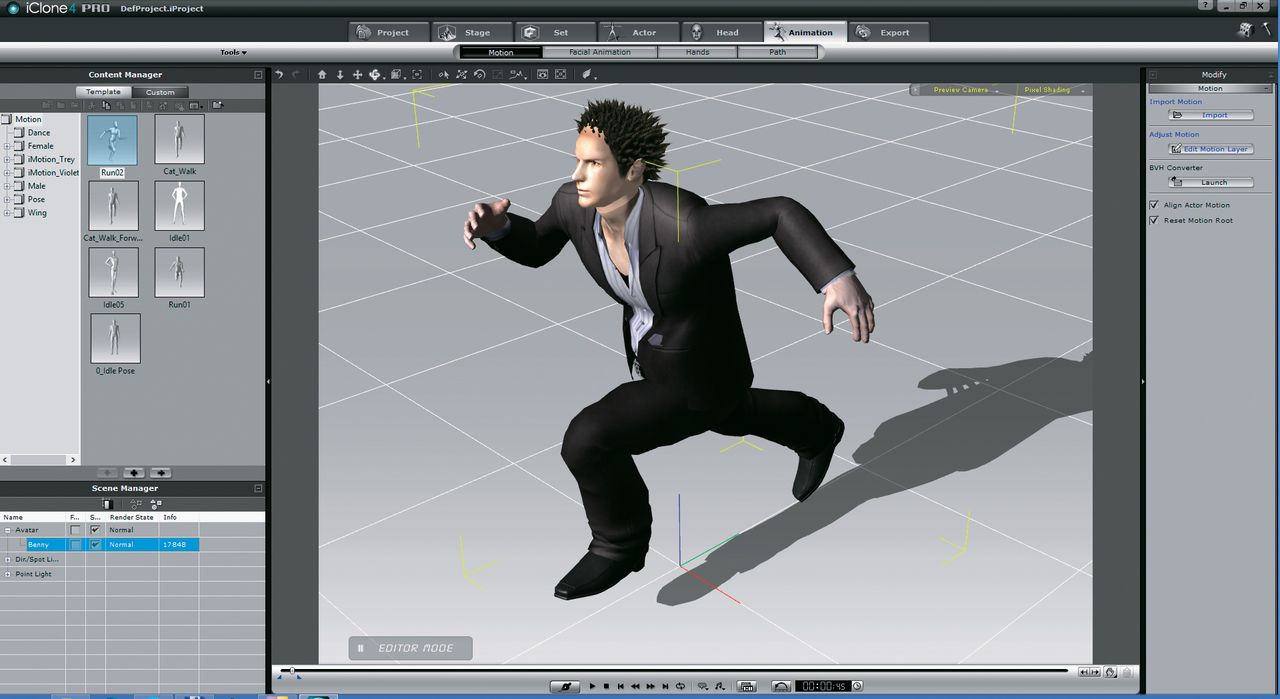Screen dimensions: 1280x699
Task: Jump to the end frame
Action: (x=665, y=686)
